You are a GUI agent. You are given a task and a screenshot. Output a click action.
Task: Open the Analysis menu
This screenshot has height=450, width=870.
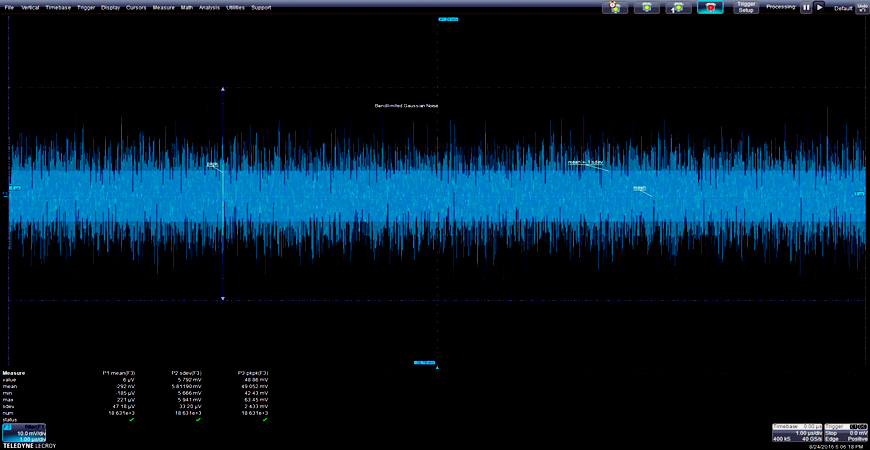tap(209, 8)
